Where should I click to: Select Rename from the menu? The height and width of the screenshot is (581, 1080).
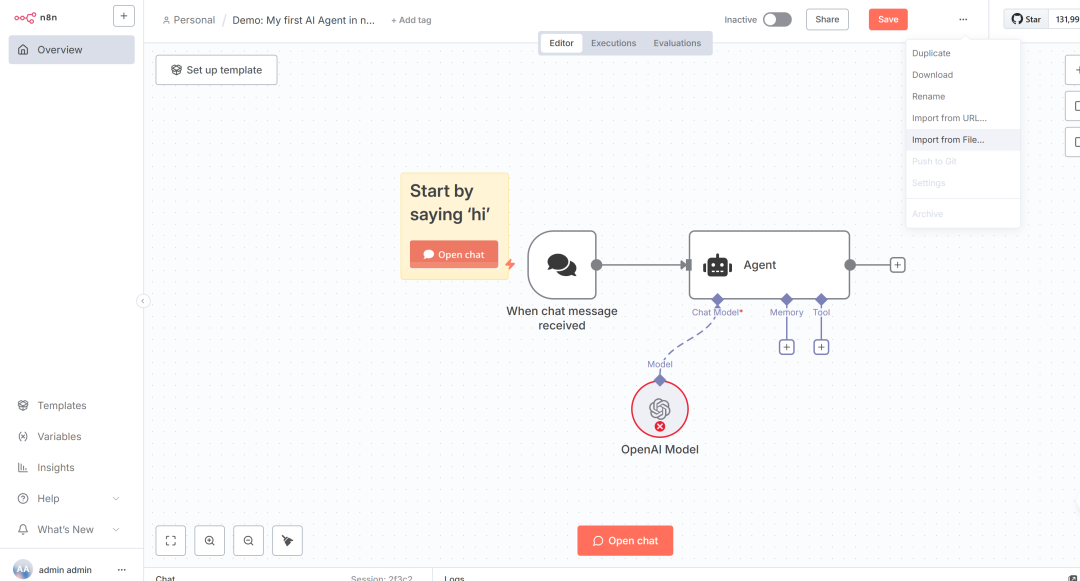(963, 96)
